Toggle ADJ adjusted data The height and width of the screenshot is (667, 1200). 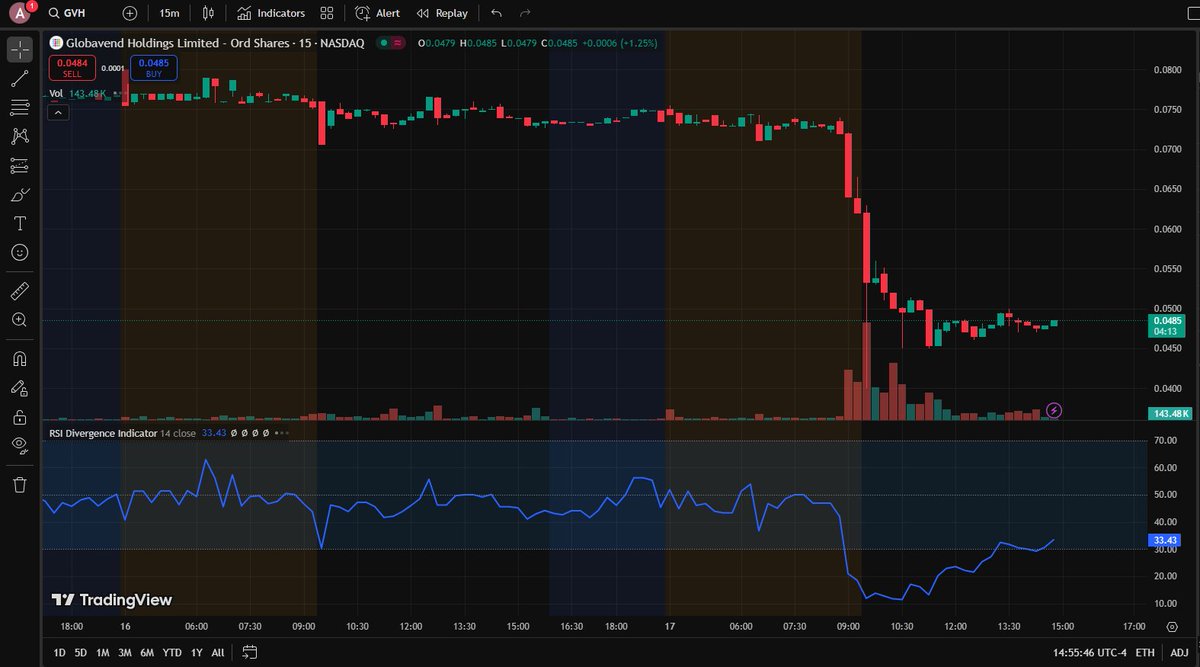tap(1180, 652)
